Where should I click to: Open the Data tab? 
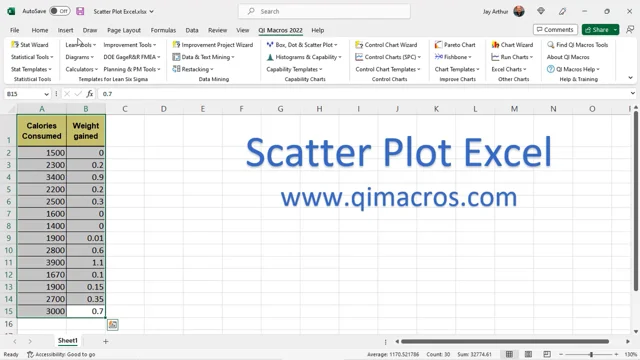(x=192, y=30)
